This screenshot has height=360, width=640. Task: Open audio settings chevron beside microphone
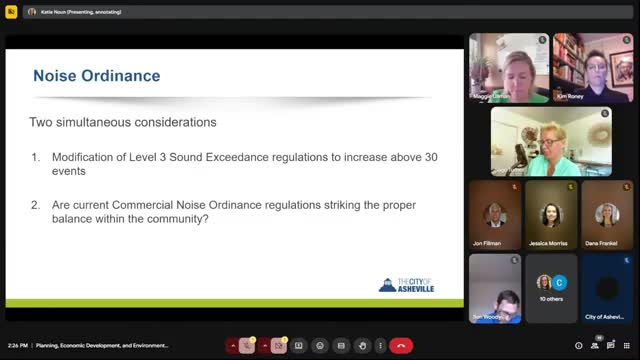pyautogui.click(x=233, y=346)
